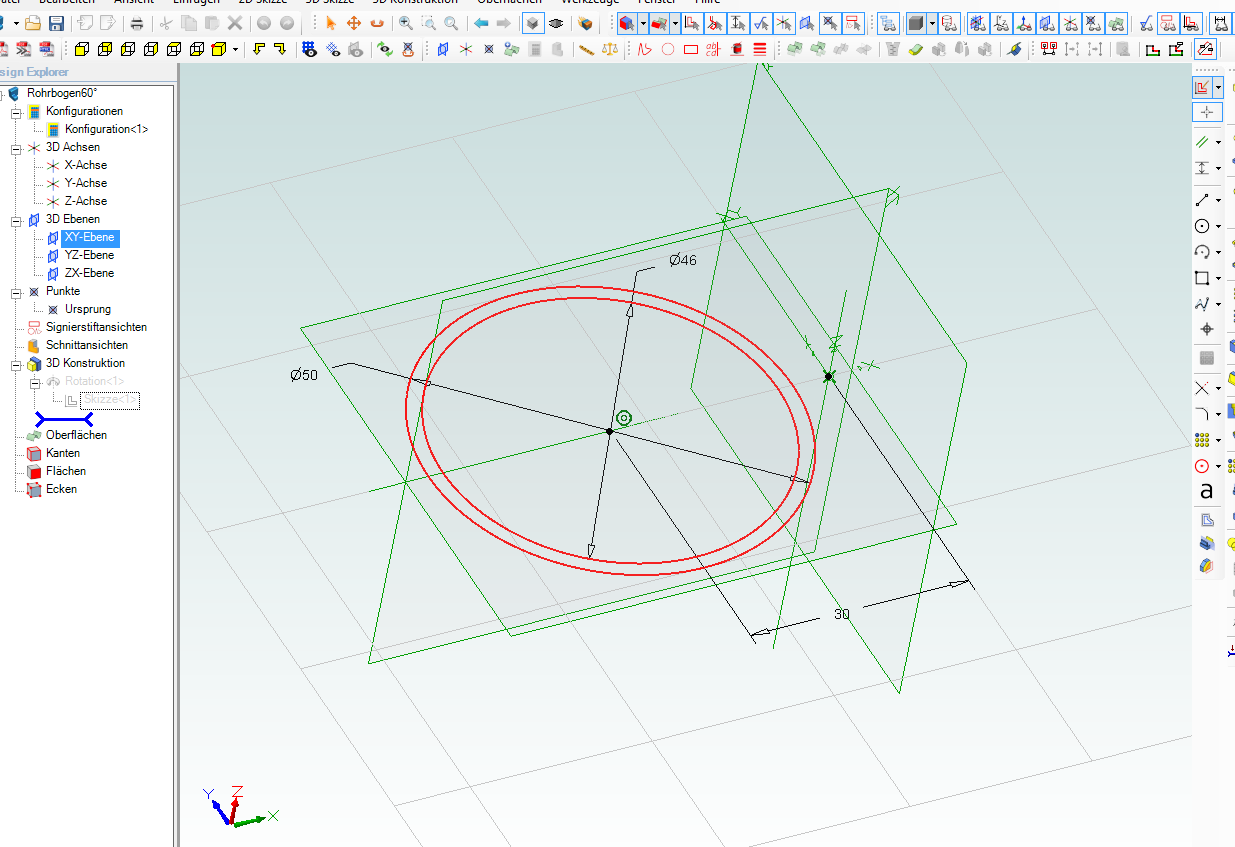The image size is (1235, 847).
Task: Pick the red circle sketch tool in the top toolbar
Action: [668, 49]
